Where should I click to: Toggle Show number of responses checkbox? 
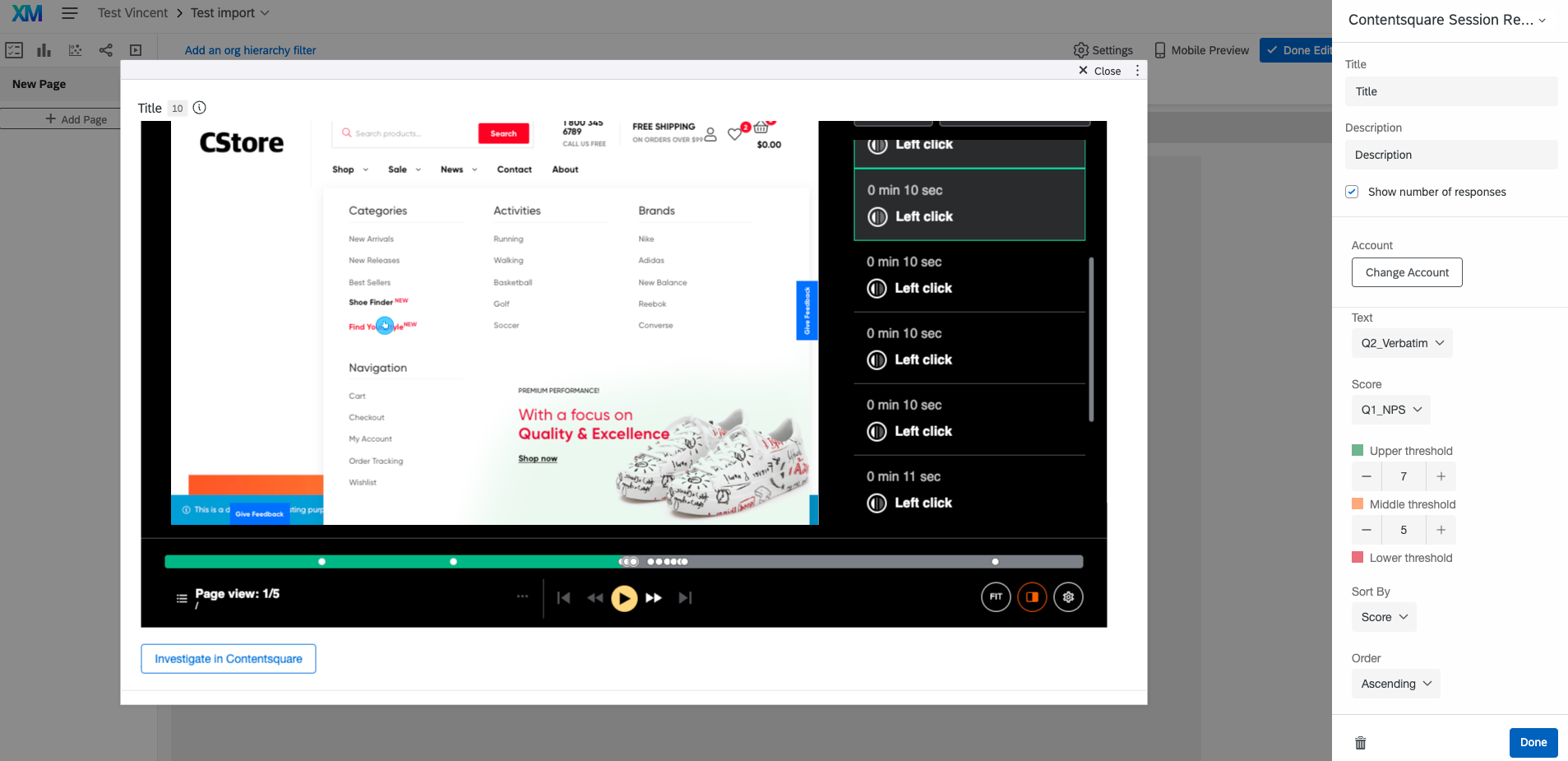pyautogui.click(x=1352, y=192)
